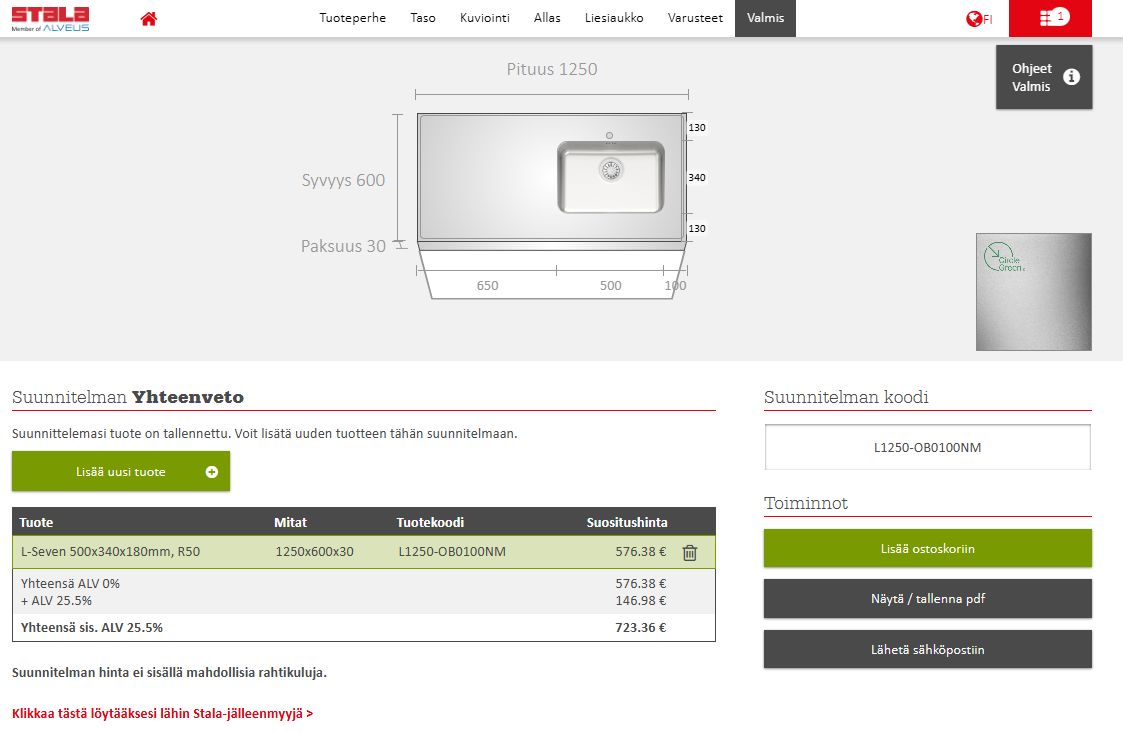The width and height of the screenshot is (1123, 732).
Task: Click the plan code field L1250-OB0100NM
Action: (927, 448)
